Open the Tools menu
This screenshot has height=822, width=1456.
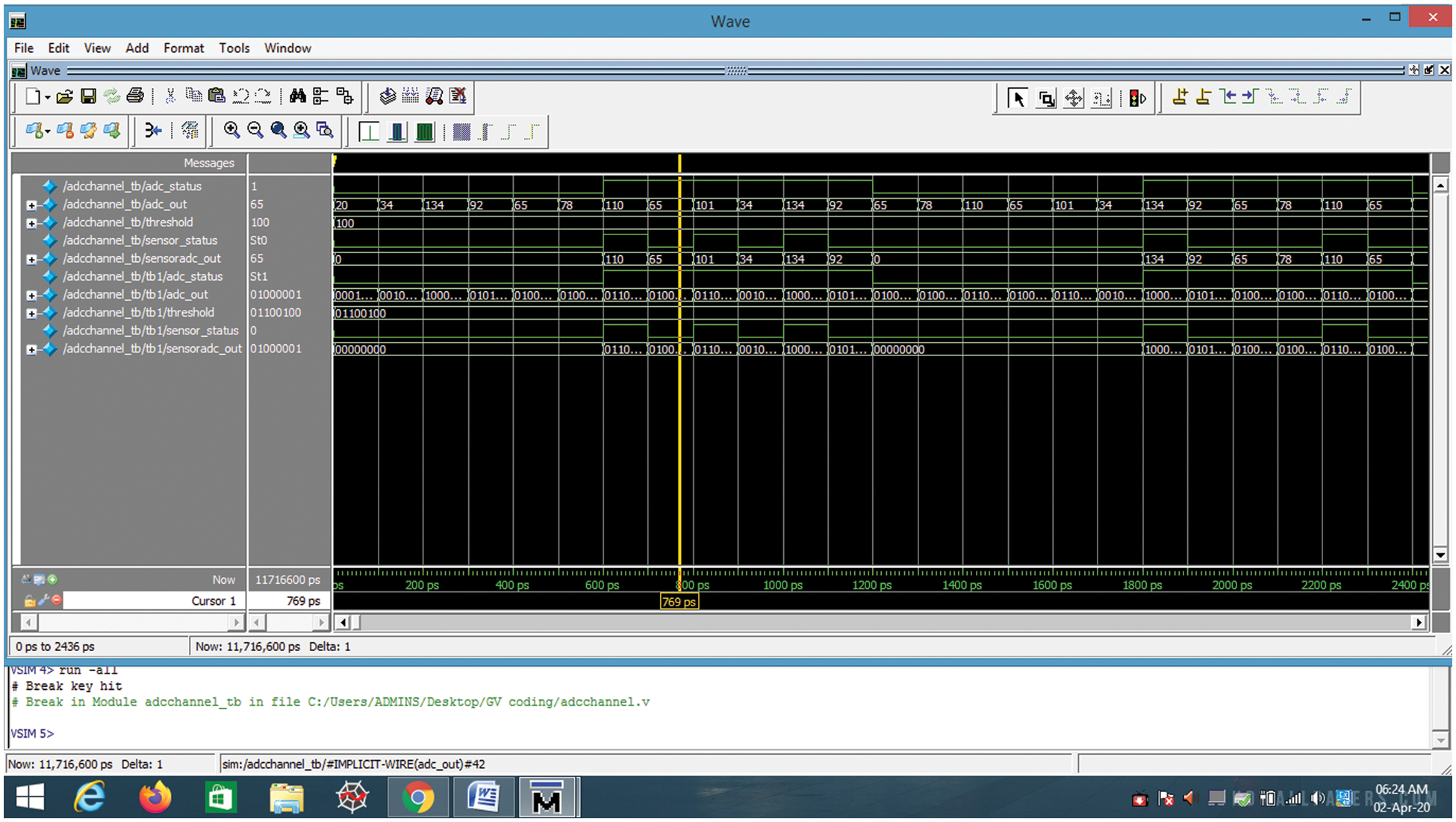point(234,48)
